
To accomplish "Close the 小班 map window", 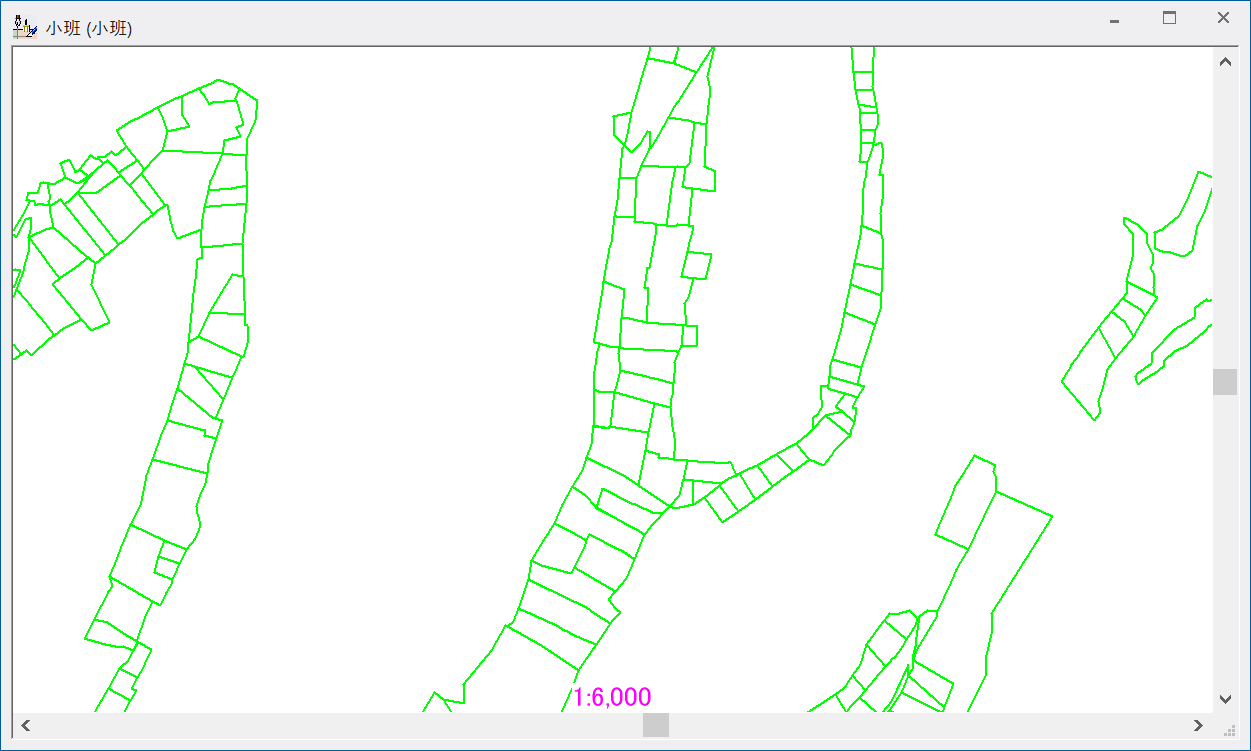I will tap(1223, 18).
